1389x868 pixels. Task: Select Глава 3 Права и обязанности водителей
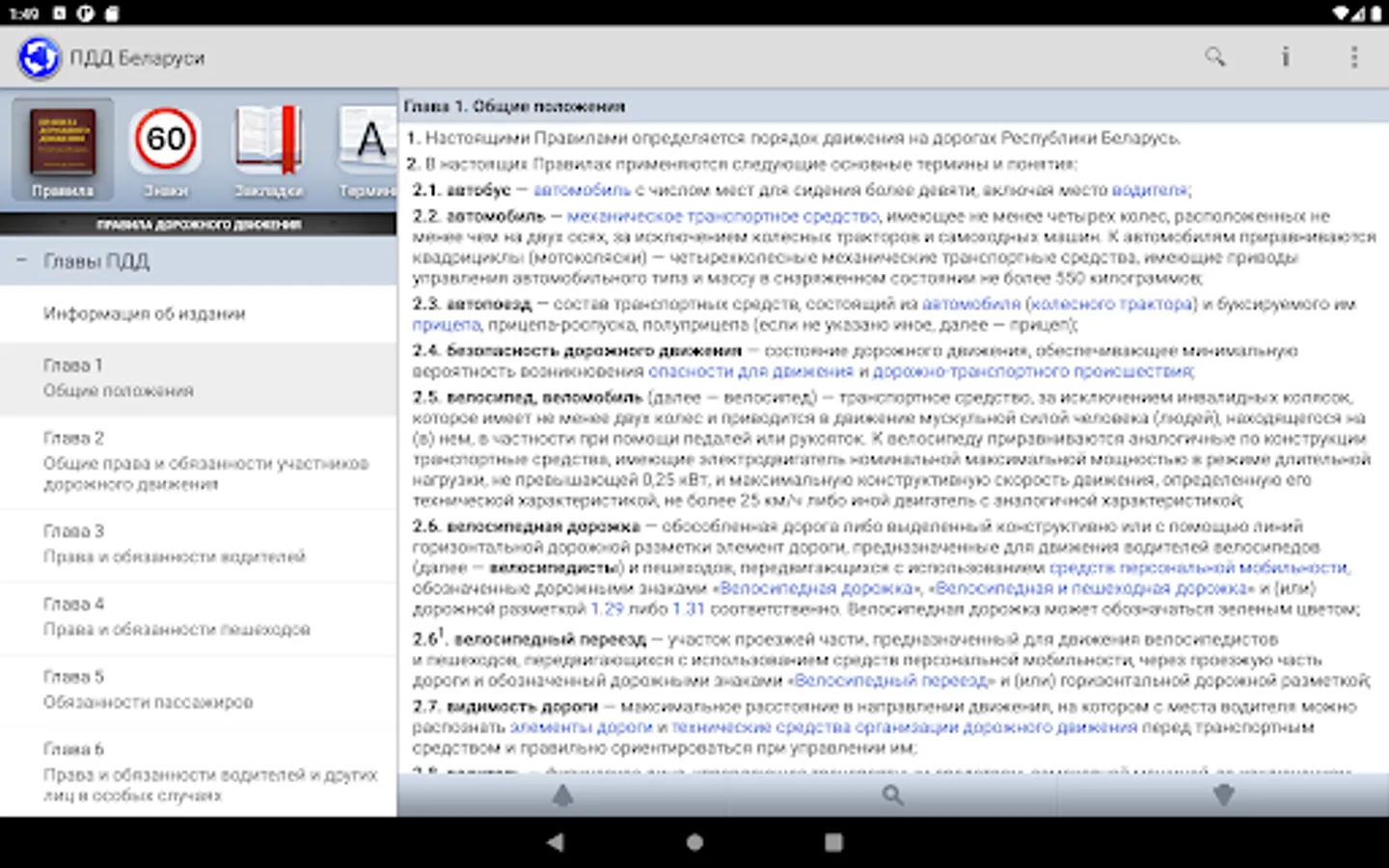[x=198, y=544]
